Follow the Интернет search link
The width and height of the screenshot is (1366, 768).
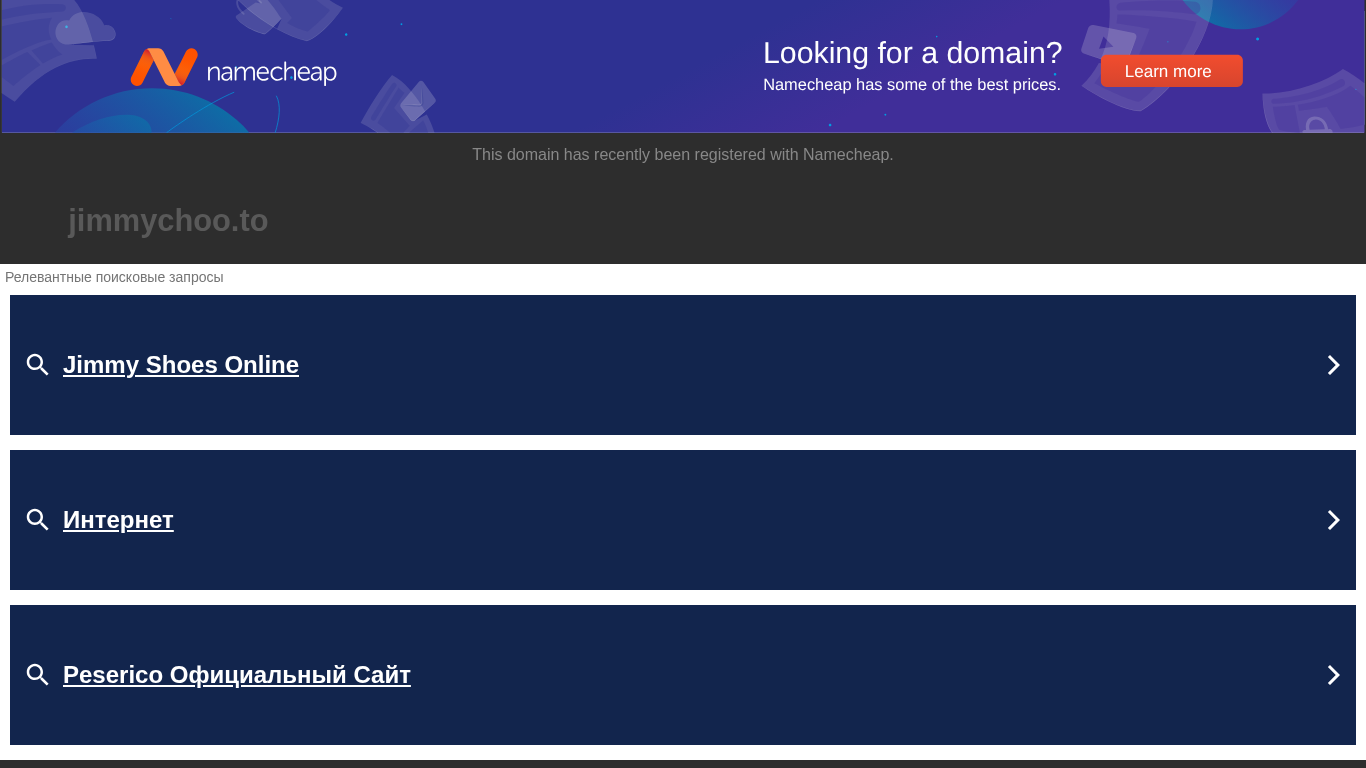(x=118, y=520)
